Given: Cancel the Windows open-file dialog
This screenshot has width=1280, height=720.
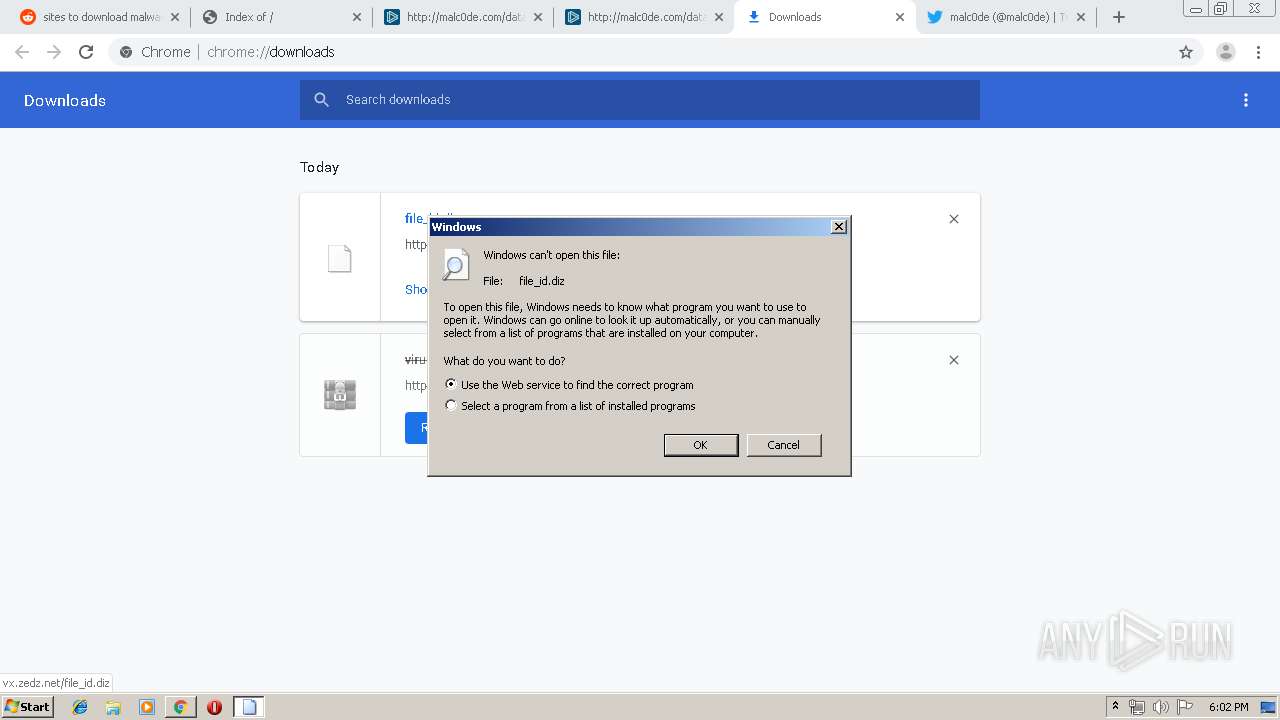Looking at the screenshot, I should pyautogui.click(x=784, y=445).
